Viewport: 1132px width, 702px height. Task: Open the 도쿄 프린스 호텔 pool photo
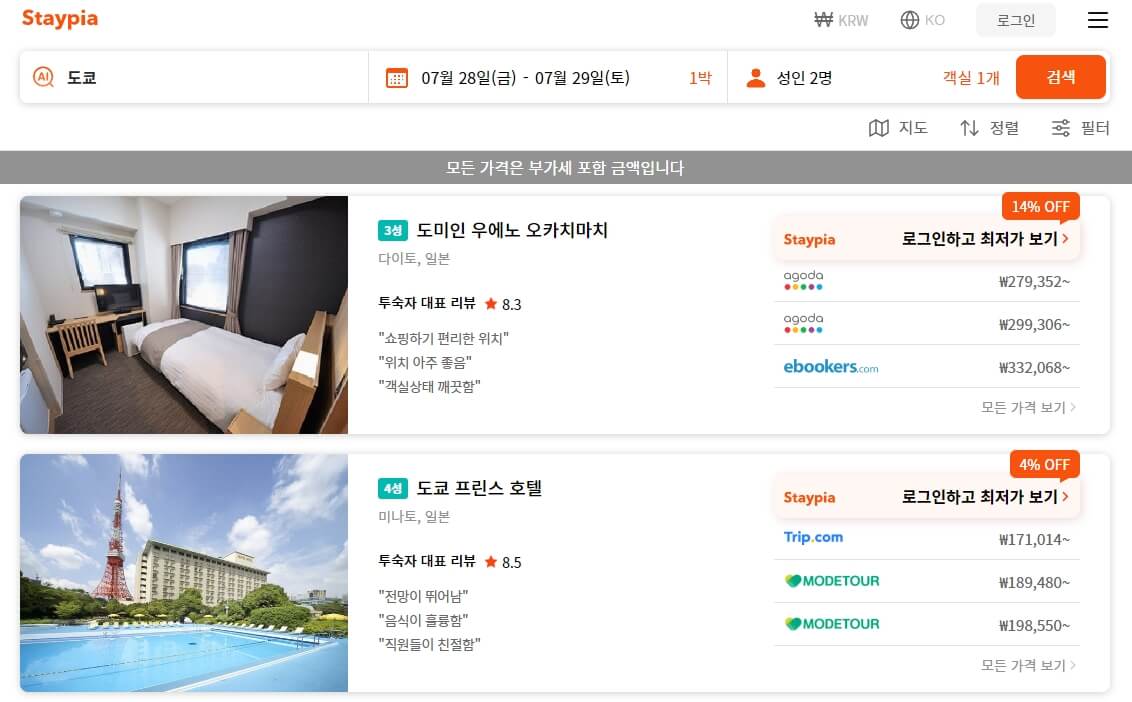184,573
